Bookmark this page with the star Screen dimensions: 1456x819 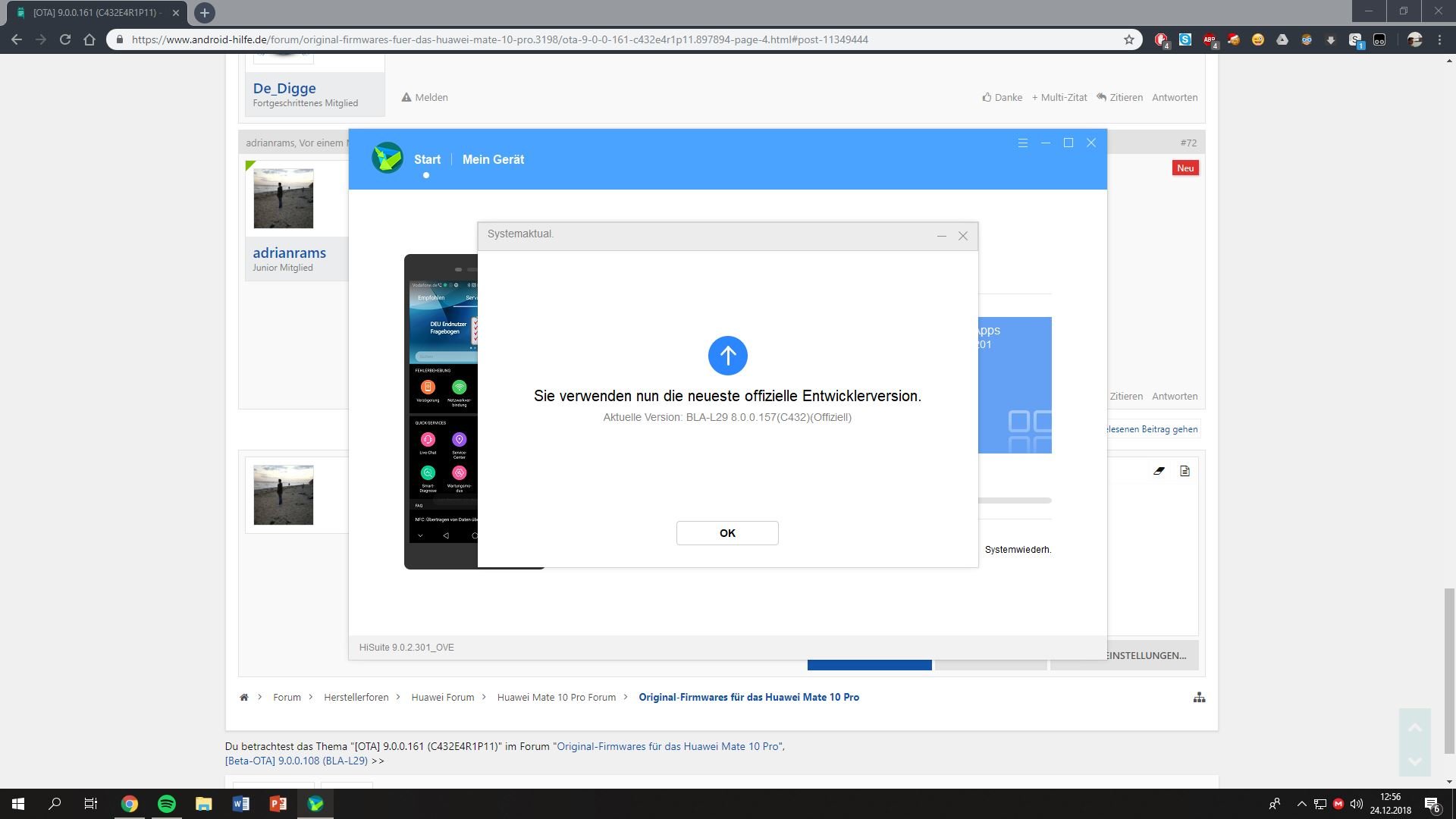[1129, 39]
